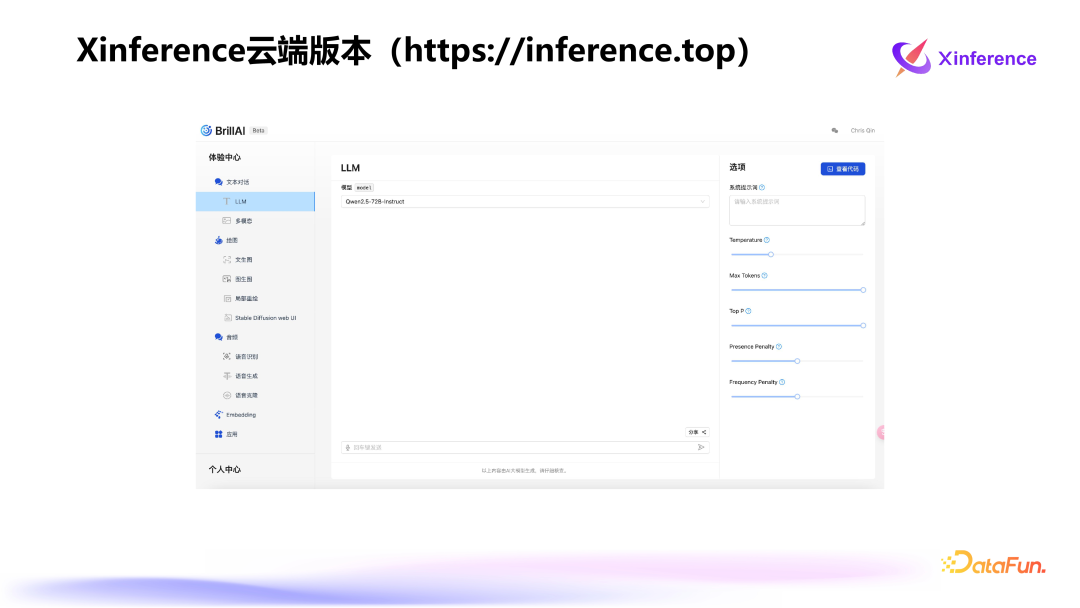Select Stable Diffusion web UI in sidebar
This screenshot has width=1080, height=608.
[x=265, y=318]
